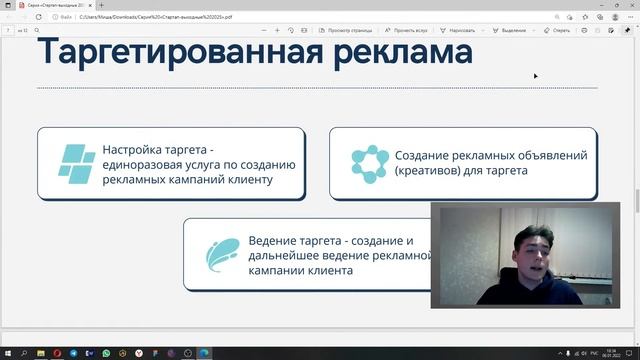Image resolution: width=640 pixels, height=360 pixels.
Task: Close the PDF browser tab
Action: coord(90,5)
